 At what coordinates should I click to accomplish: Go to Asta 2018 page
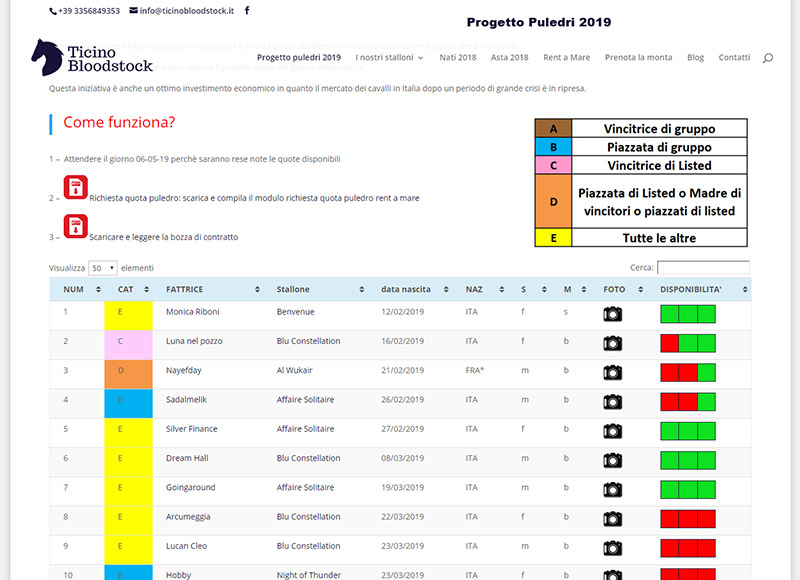(509, 58)
